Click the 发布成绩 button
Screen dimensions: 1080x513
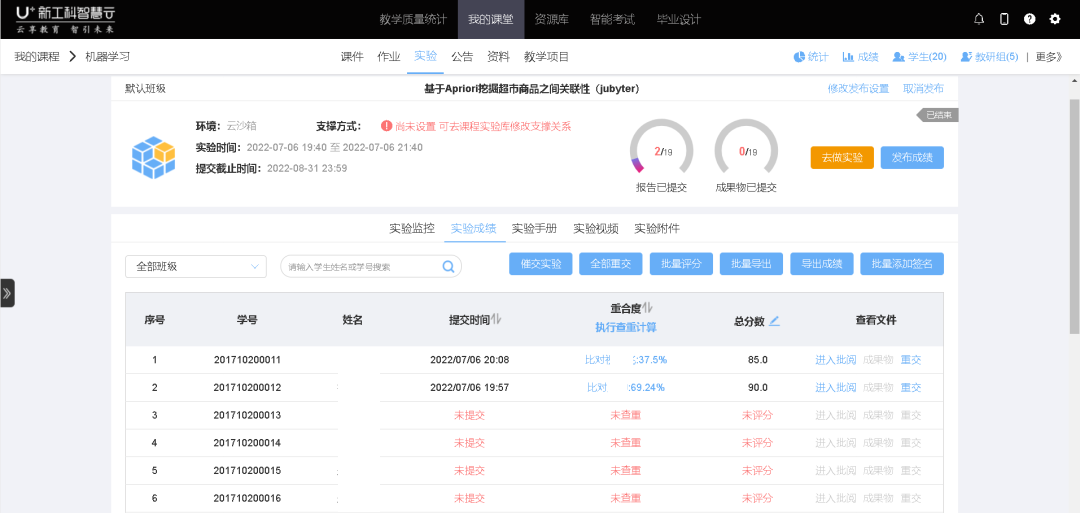tap(912, 158)
